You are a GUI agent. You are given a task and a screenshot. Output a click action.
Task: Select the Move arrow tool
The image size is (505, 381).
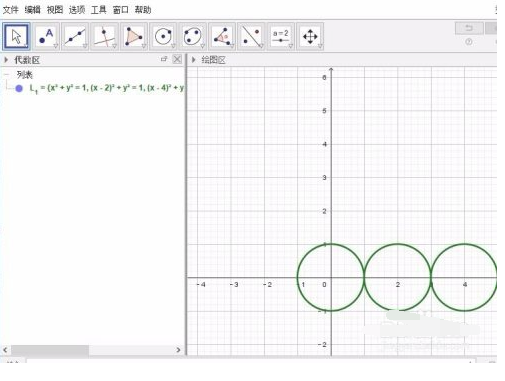[16, 36]
